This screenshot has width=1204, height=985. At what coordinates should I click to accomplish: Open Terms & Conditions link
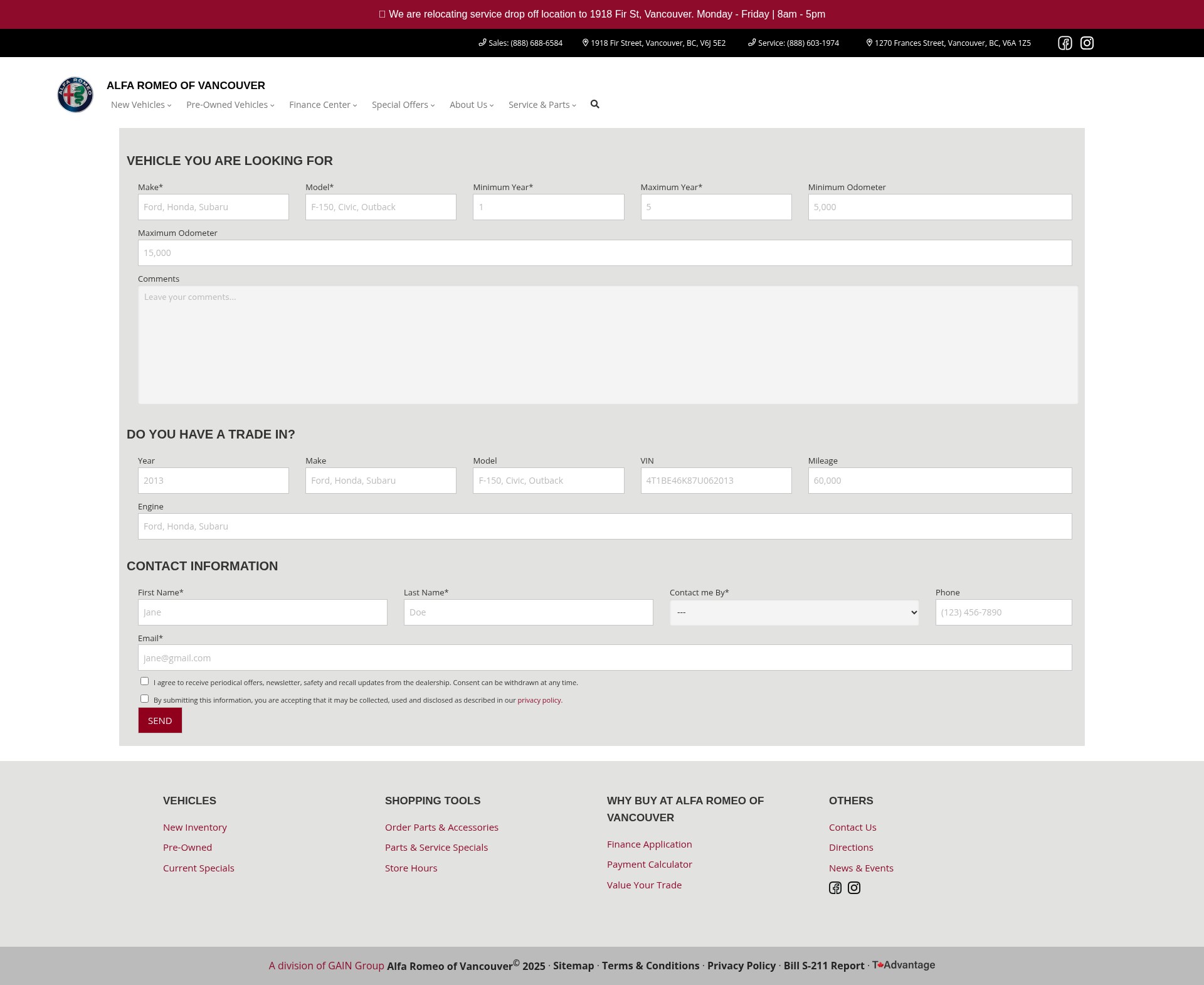click(651, 966)
